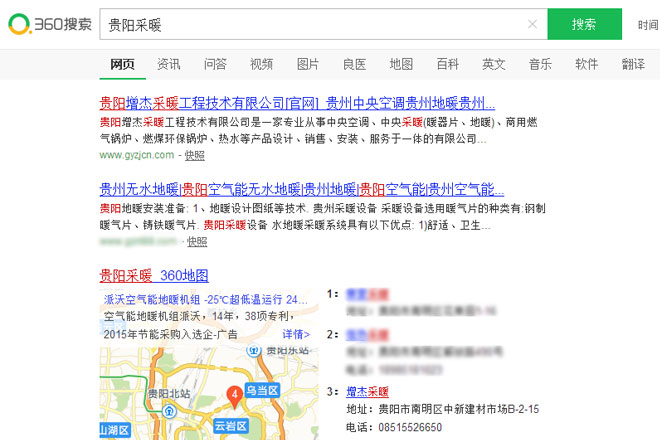The image size is (660, 440).
Task: Clear the search box with the X icon
Action: coord(532,24)
